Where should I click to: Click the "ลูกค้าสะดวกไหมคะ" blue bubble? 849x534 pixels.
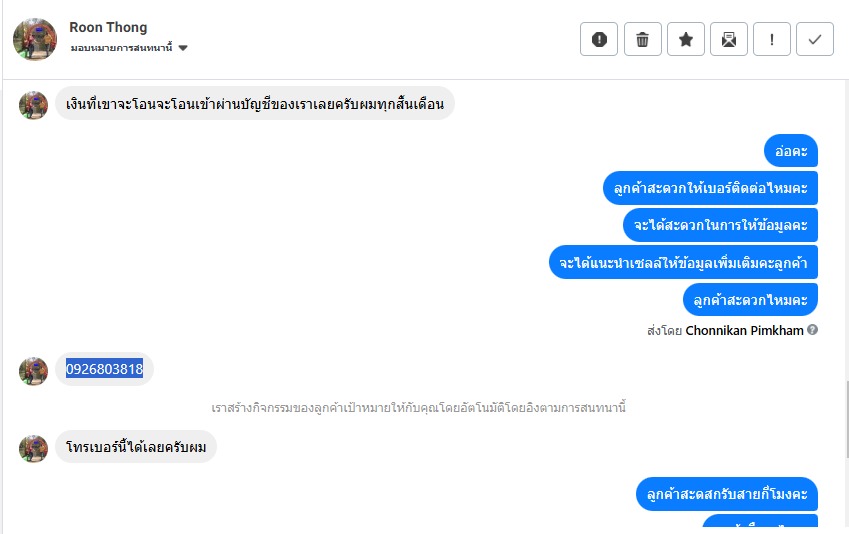point(750,299)
